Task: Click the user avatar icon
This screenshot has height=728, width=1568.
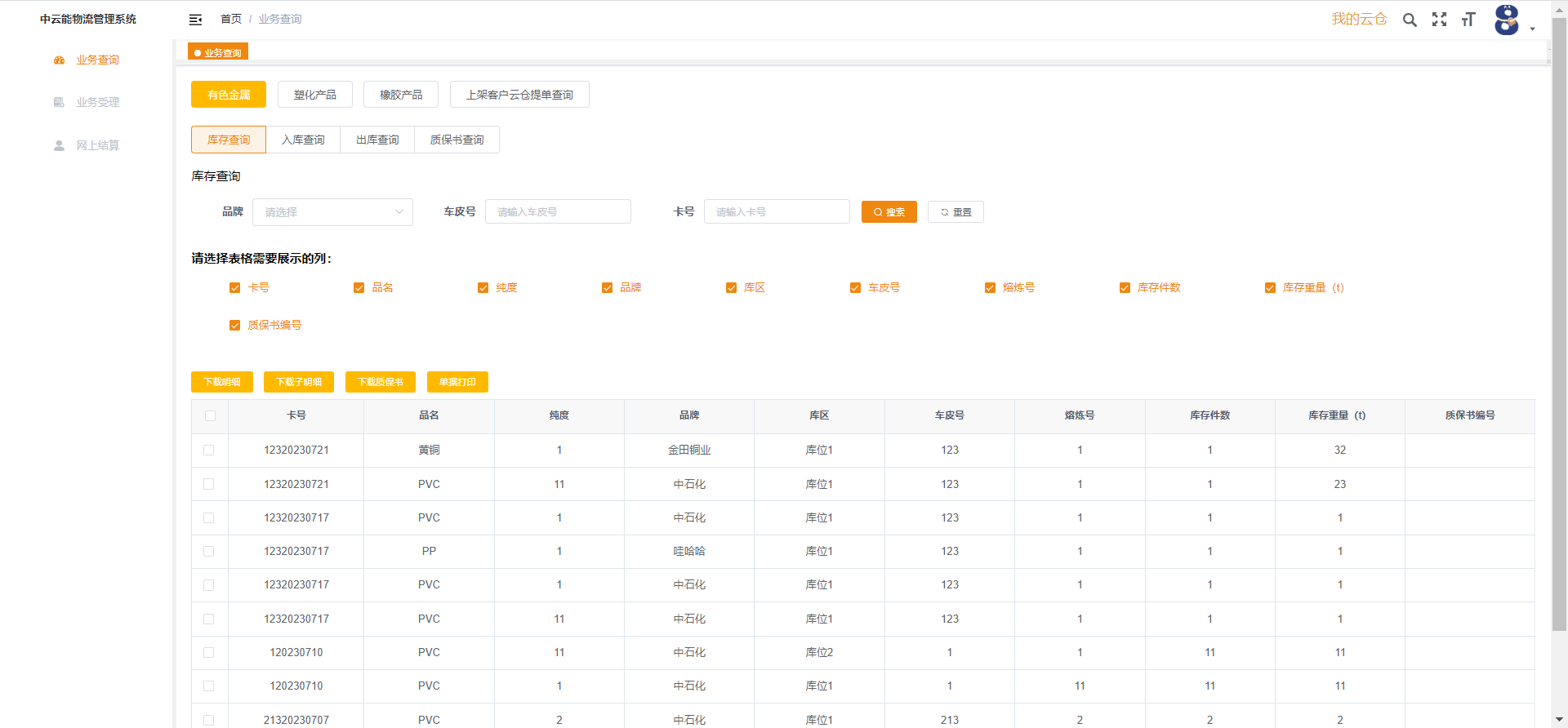Action: (1507, 20)
